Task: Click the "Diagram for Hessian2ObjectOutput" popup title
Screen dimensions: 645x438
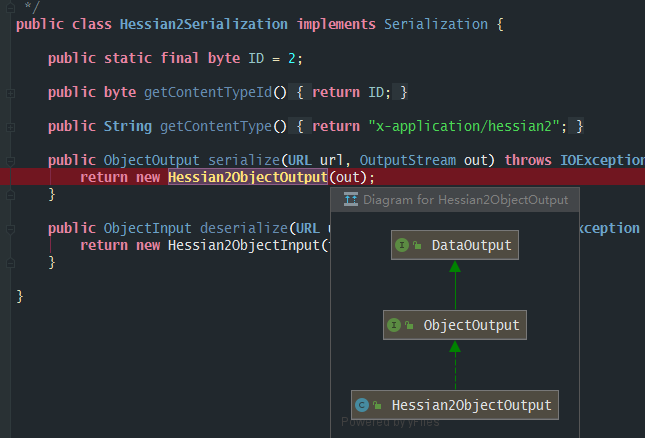Action: (465, 200)
